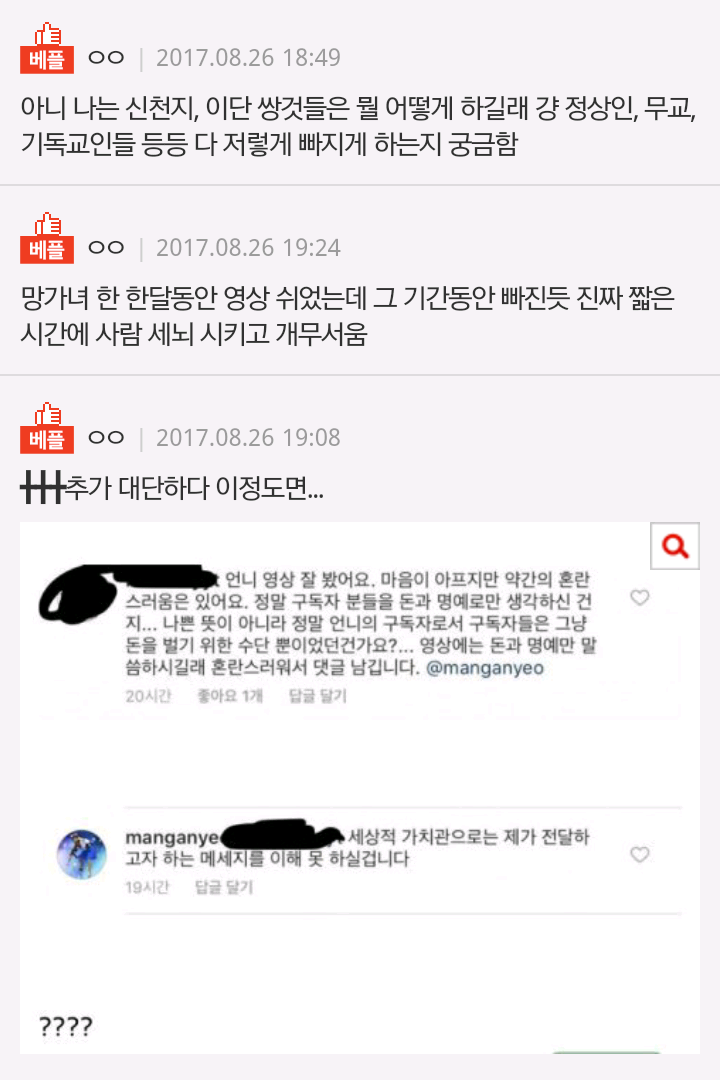Select the ㅇㅇ nickname on 19:24 comment
720x1080 pixels.
pos(106,247)
